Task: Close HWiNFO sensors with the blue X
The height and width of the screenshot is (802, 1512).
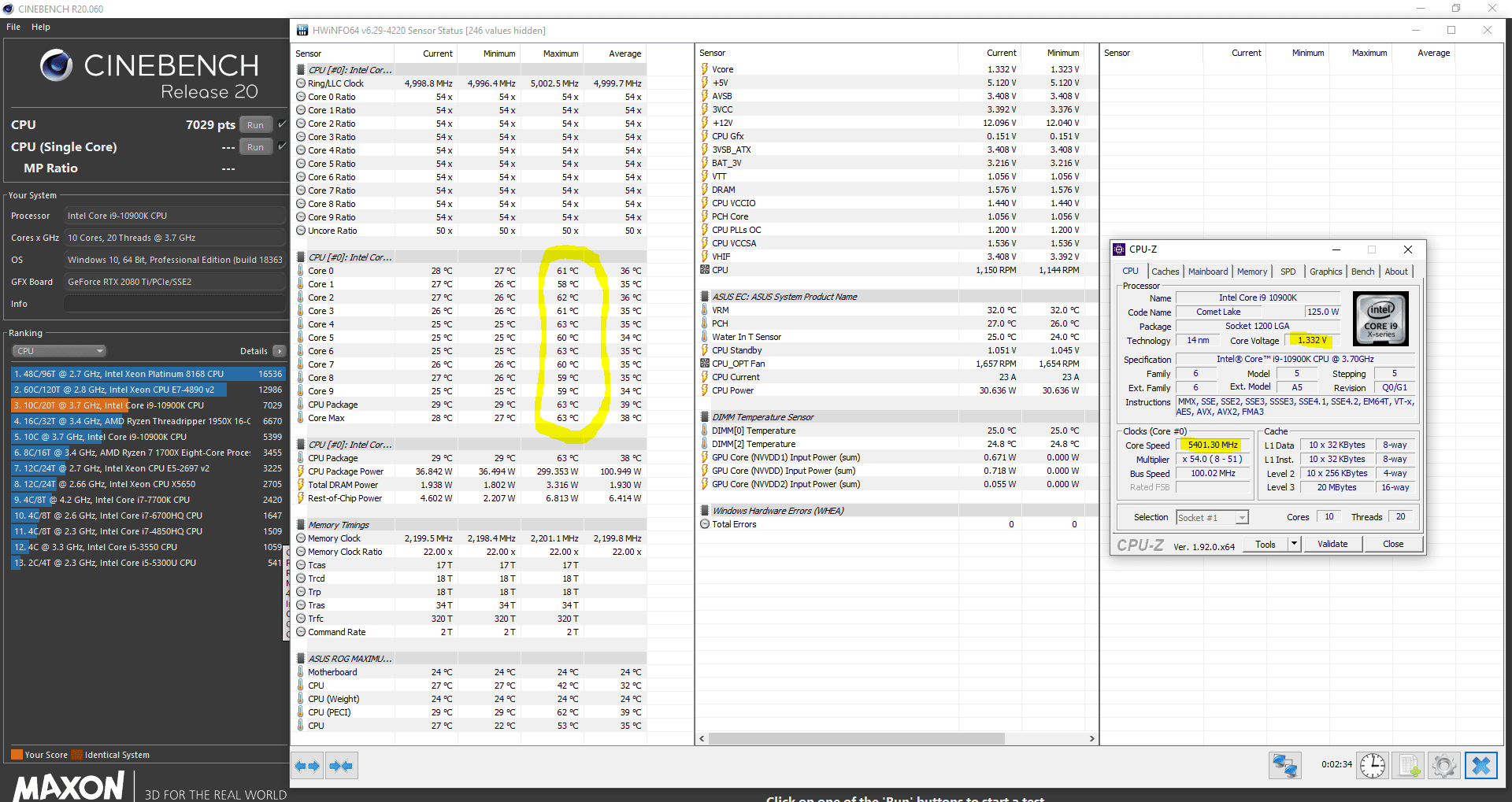Action: 1480,765
